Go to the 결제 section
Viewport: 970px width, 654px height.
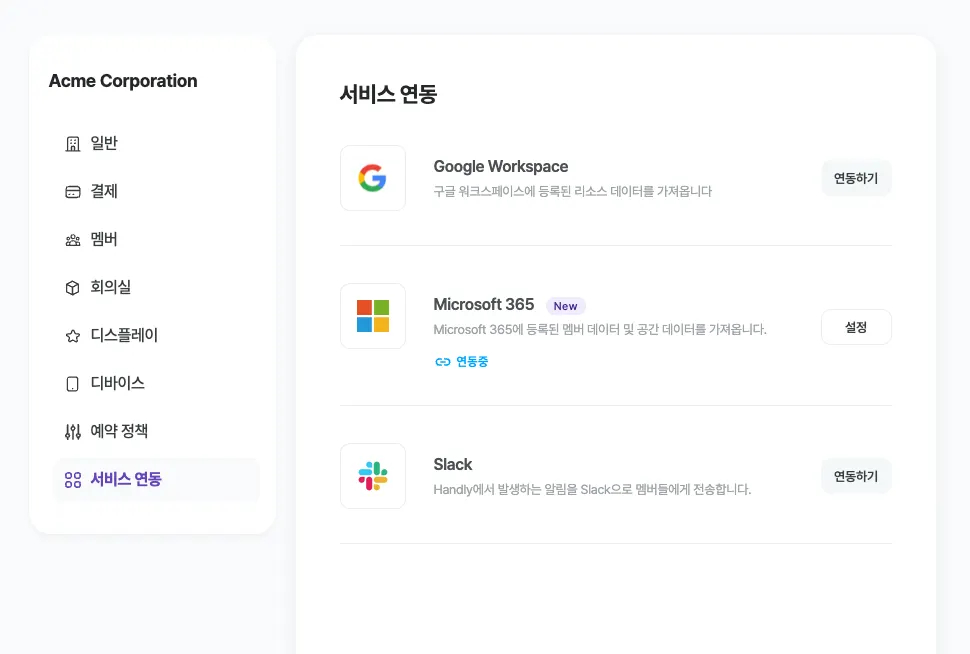click(x=157, y=192)
